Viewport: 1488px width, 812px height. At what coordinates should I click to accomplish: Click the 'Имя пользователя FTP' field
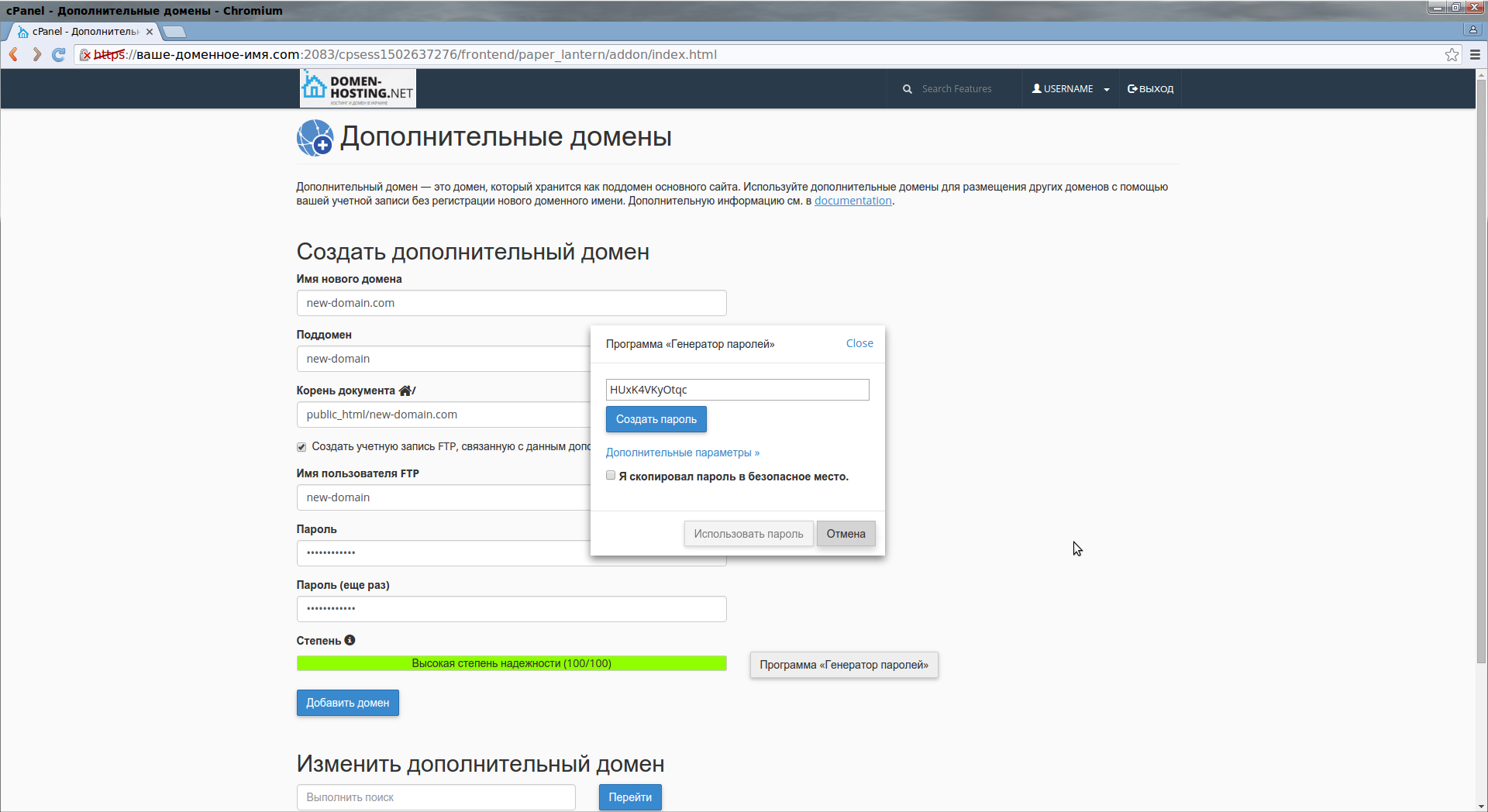tap(443, 497)
